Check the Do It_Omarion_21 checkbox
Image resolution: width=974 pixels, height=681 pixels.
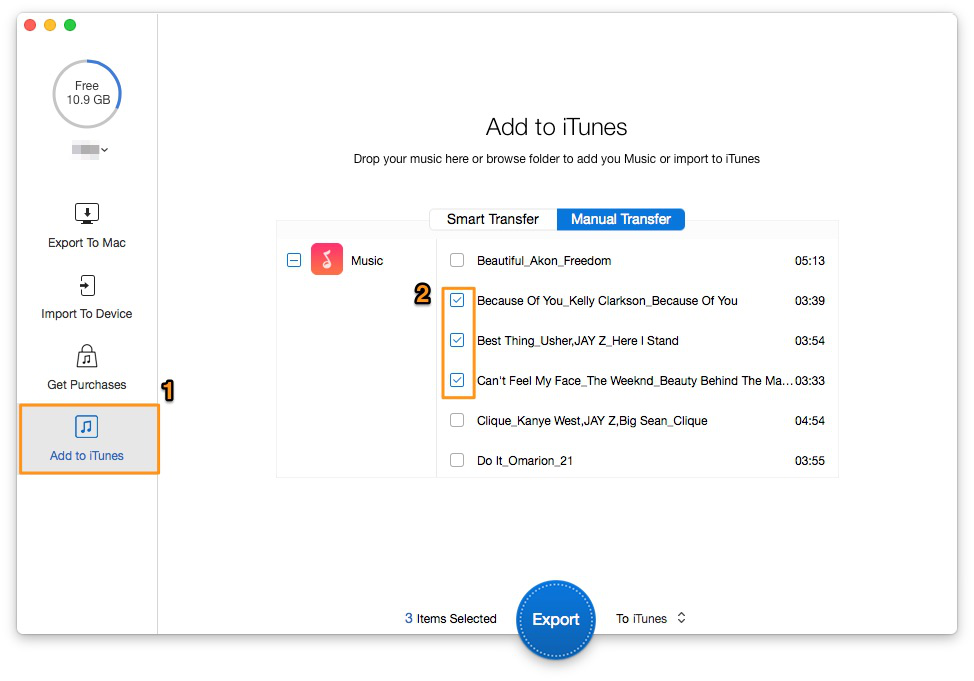(457, 460)
